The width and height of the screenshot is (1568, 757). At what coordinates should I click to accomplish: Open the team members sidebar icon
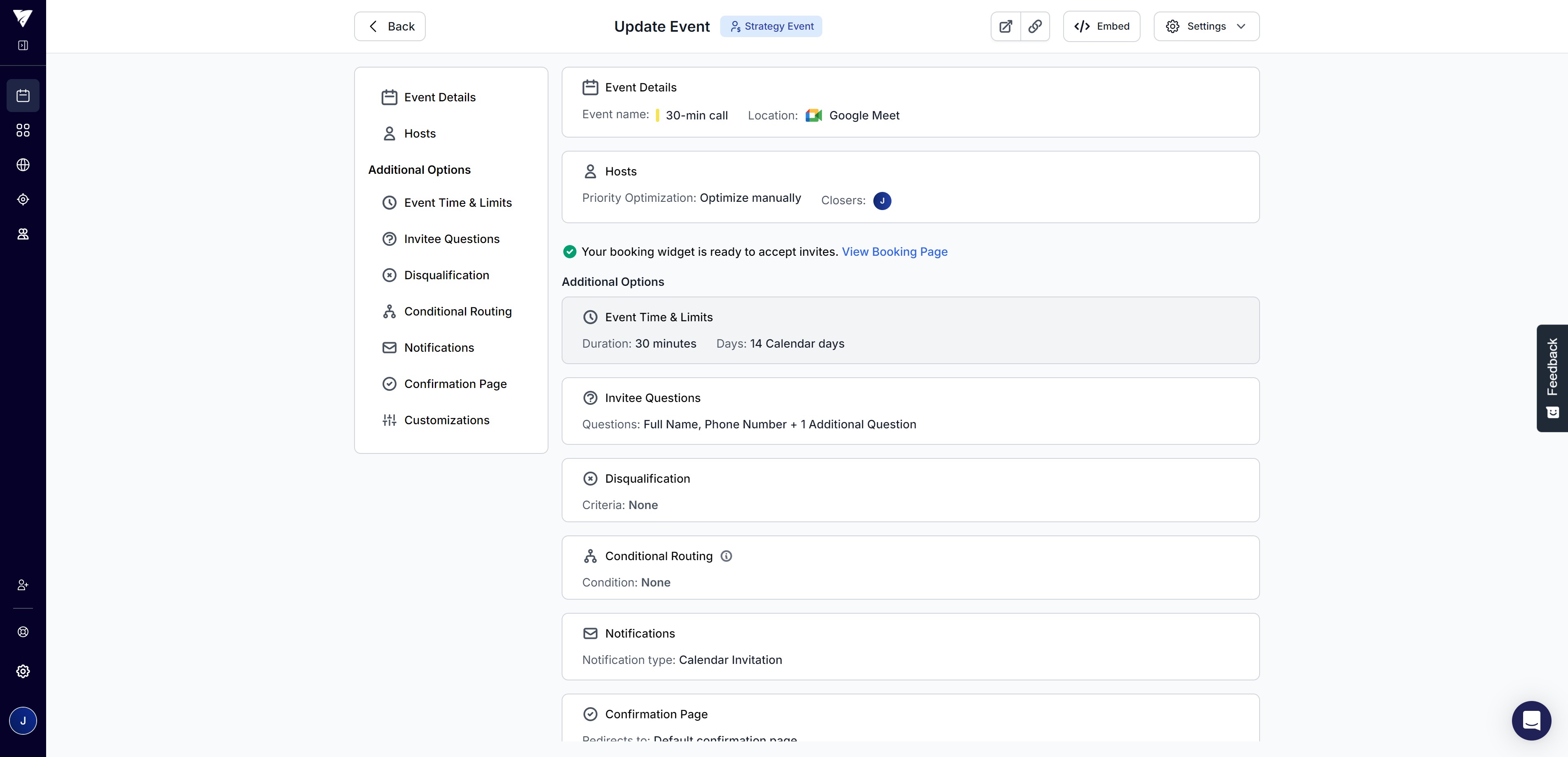(x=23, y=234)
